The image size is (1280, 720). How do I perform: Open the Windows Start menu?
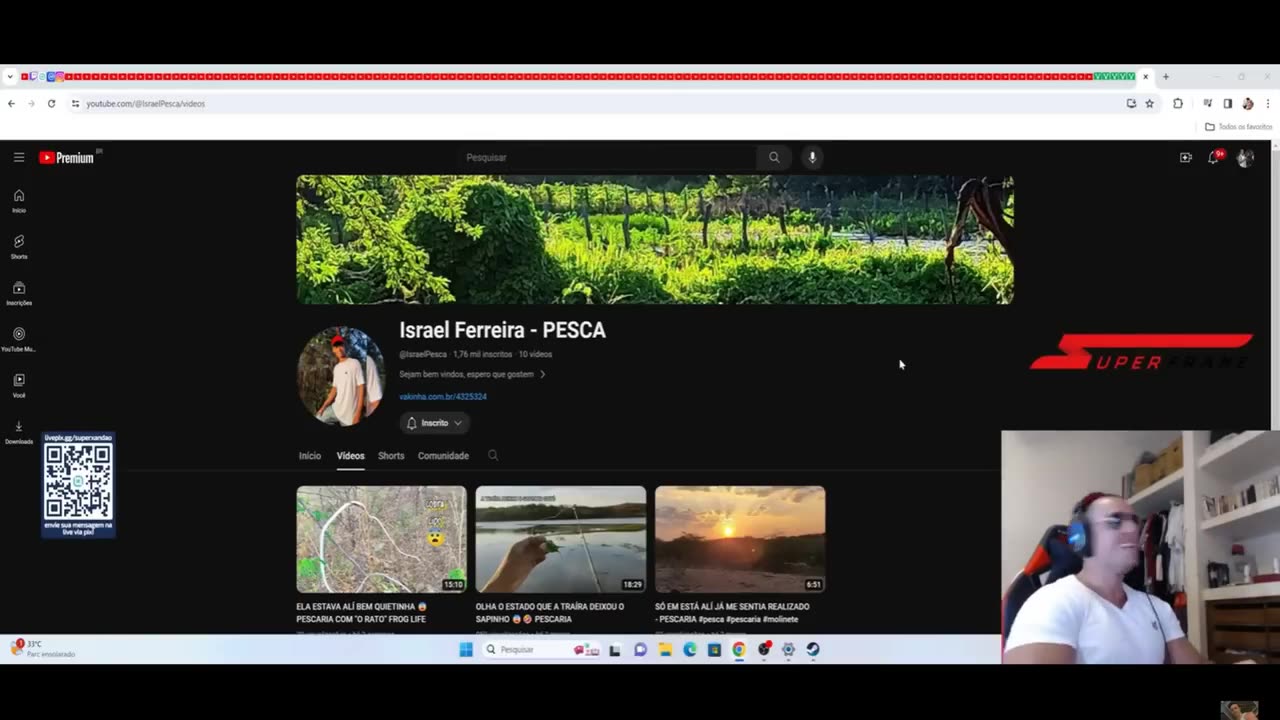click(x=466, y=649)
